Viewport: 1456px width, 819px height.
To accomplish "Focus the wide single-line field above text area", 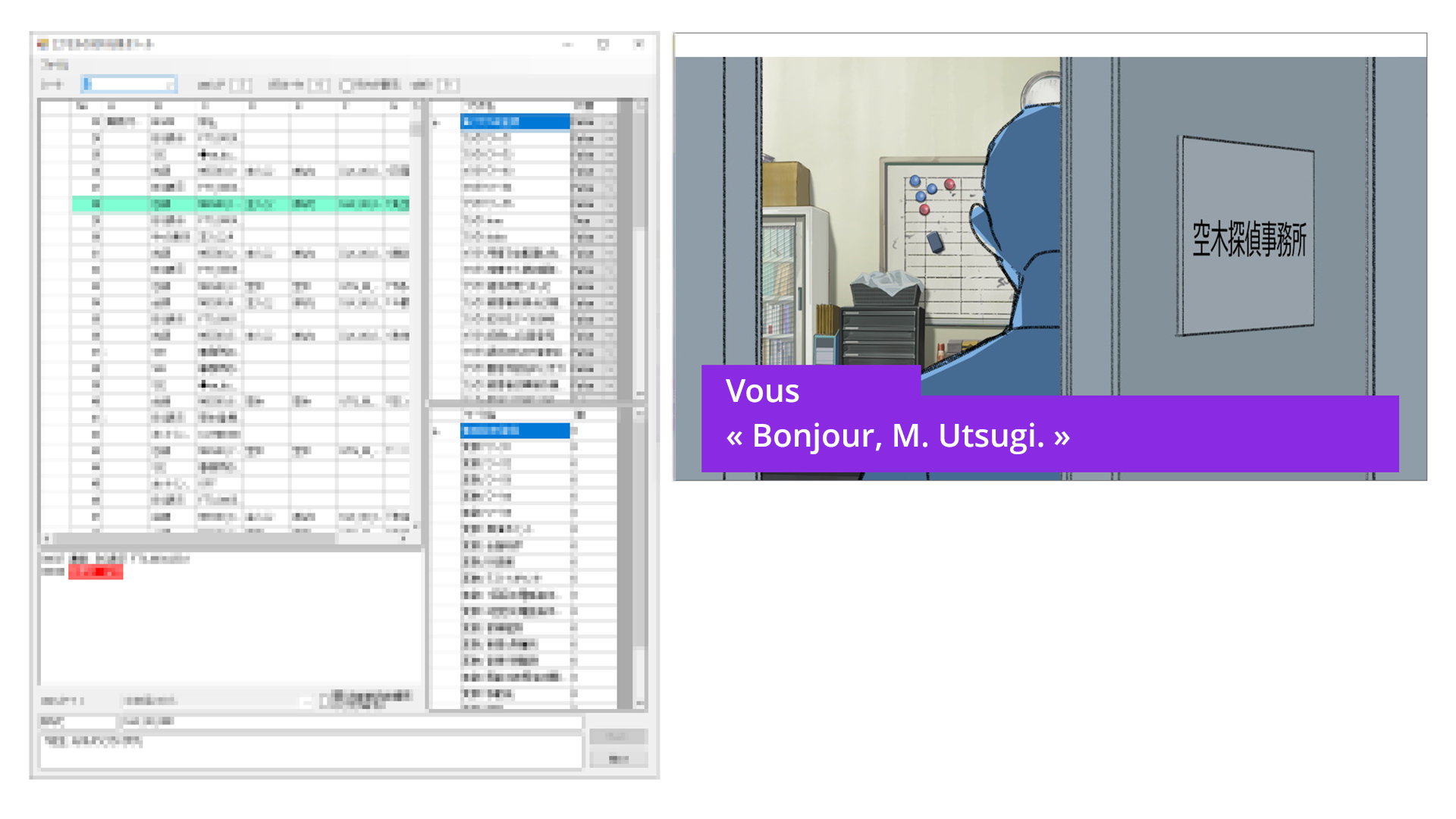I will [x=351, y=721].
